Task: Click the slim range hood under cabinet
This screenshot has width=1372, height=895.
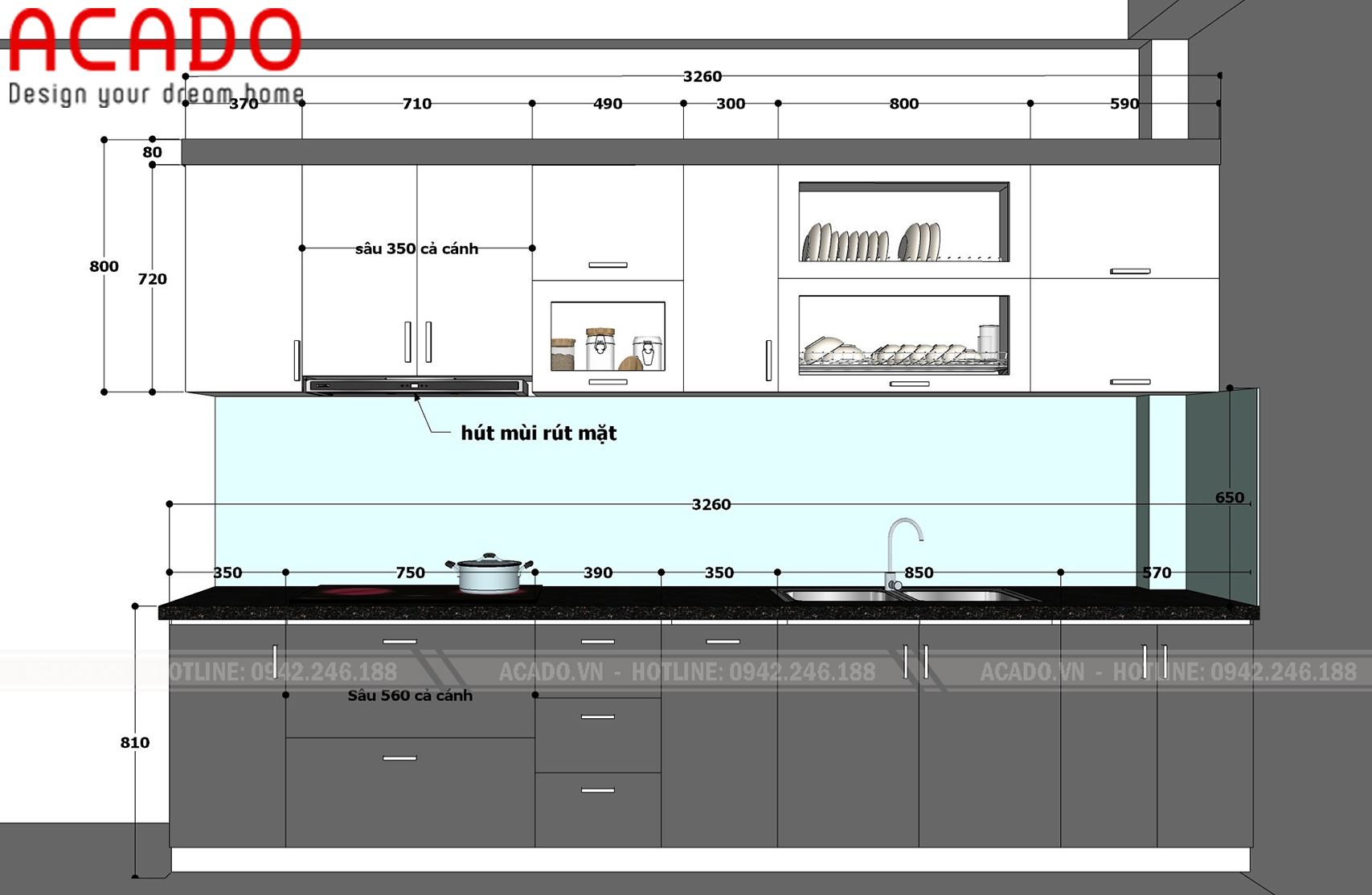Action: [416, 387]
